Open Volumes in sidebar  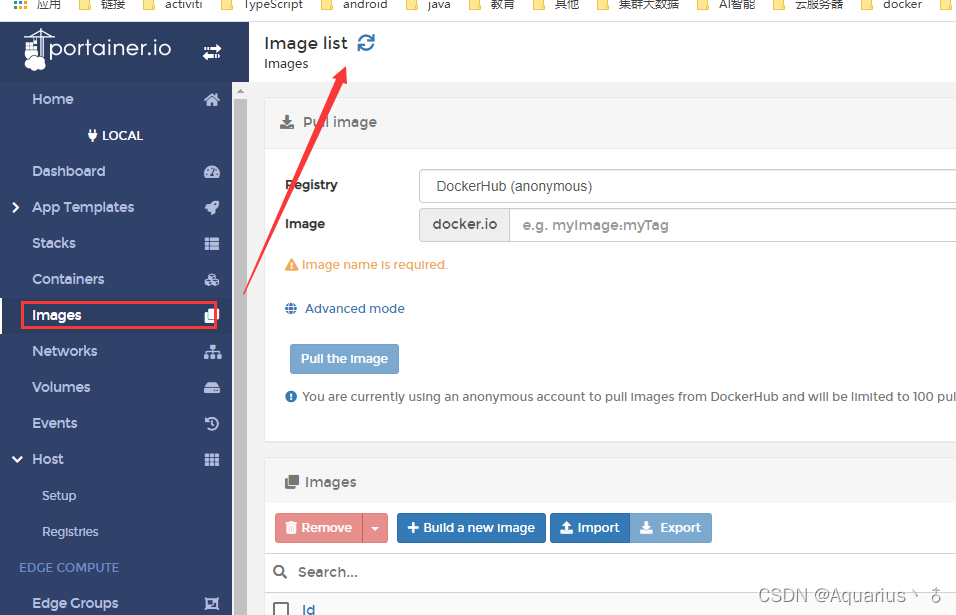tap(61, 387)
